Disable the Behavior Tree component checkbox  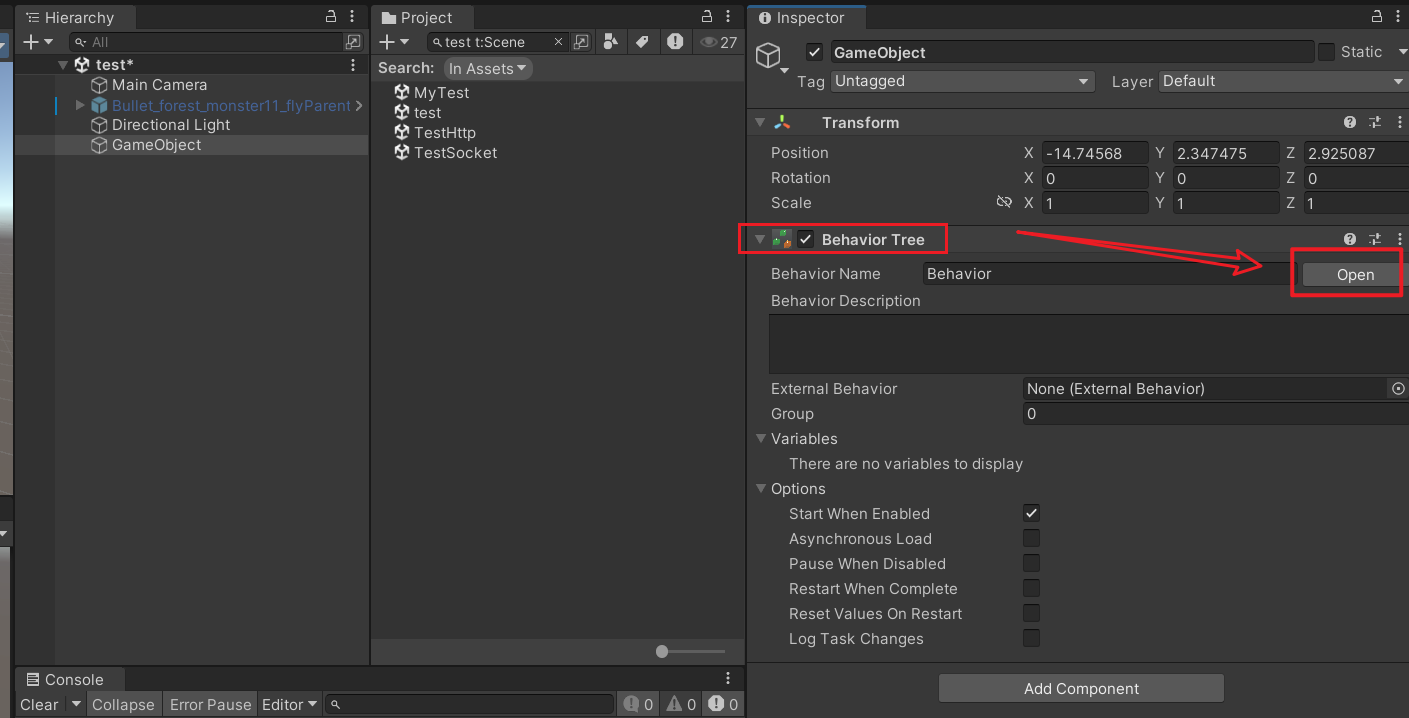point(806,240)
